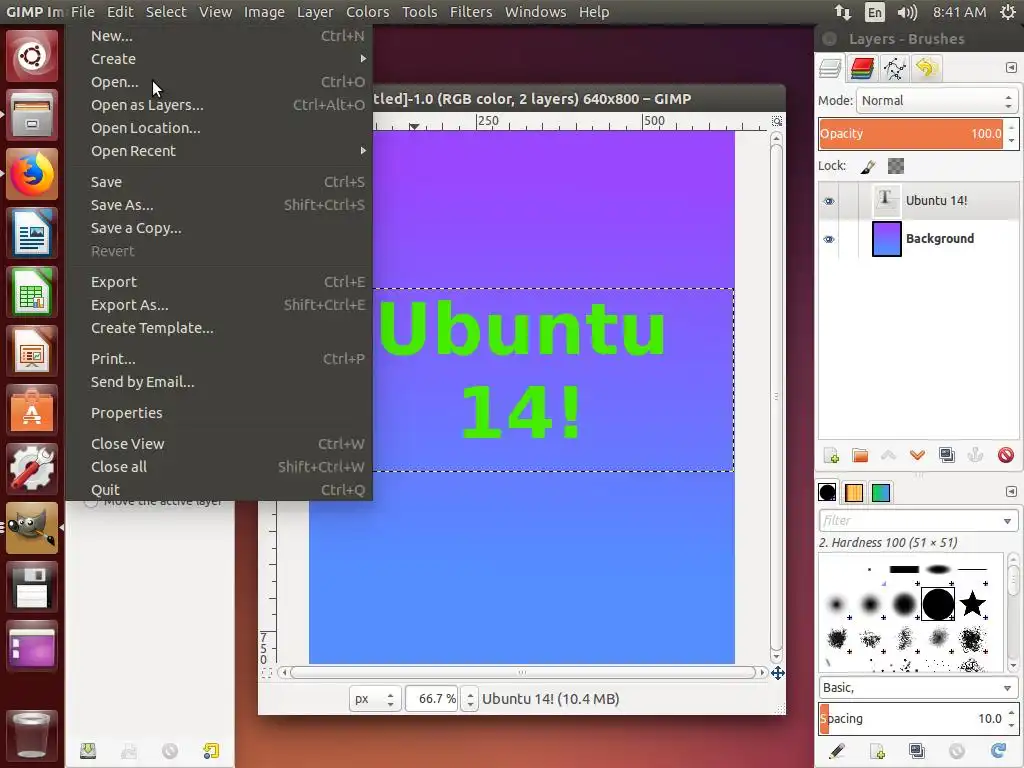The image size is (1024, 768).
Task: Click zoom-on-resize icon at ruler corner
Action: coord(777,121)
